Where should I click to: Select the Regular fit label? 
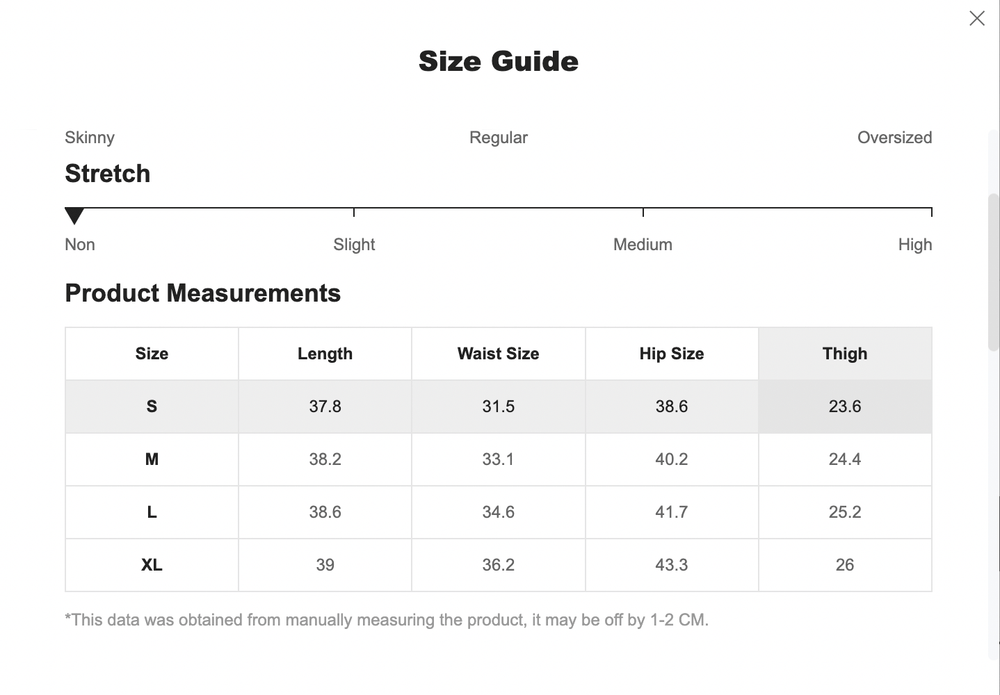(498, 137)
